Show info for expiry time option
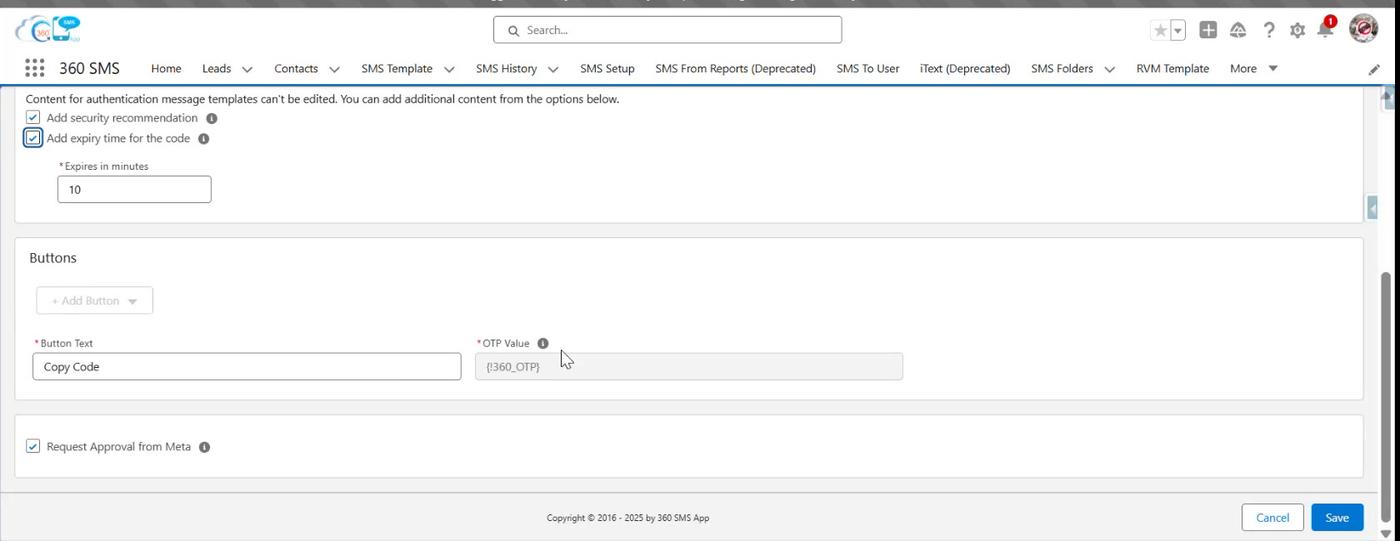This screenshot has width=1400, height=541. (x=203, y=139)
